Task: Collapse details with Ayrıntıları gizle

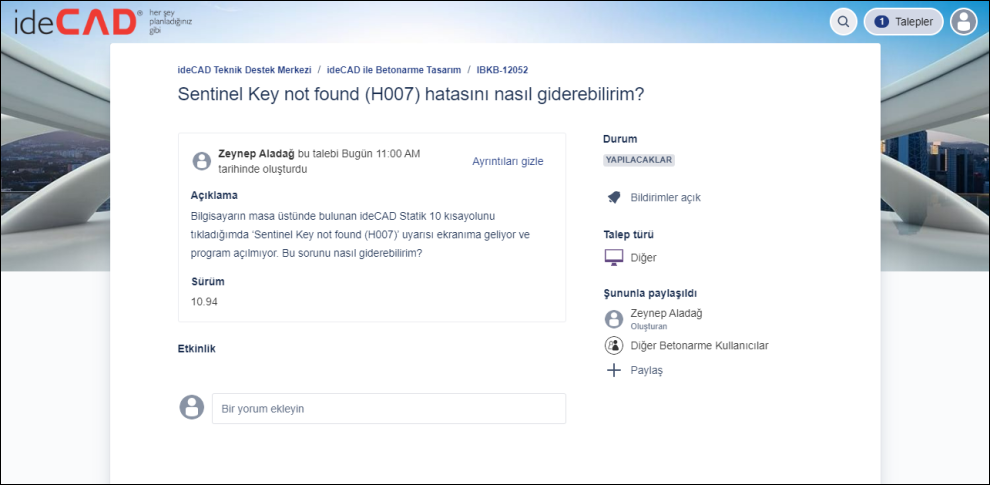Action: pos(508,160)
